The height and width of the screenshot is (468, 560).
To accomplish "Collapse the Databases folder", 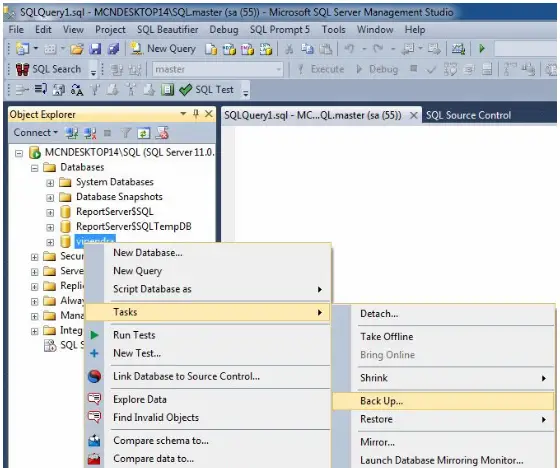I will point(34,168).
